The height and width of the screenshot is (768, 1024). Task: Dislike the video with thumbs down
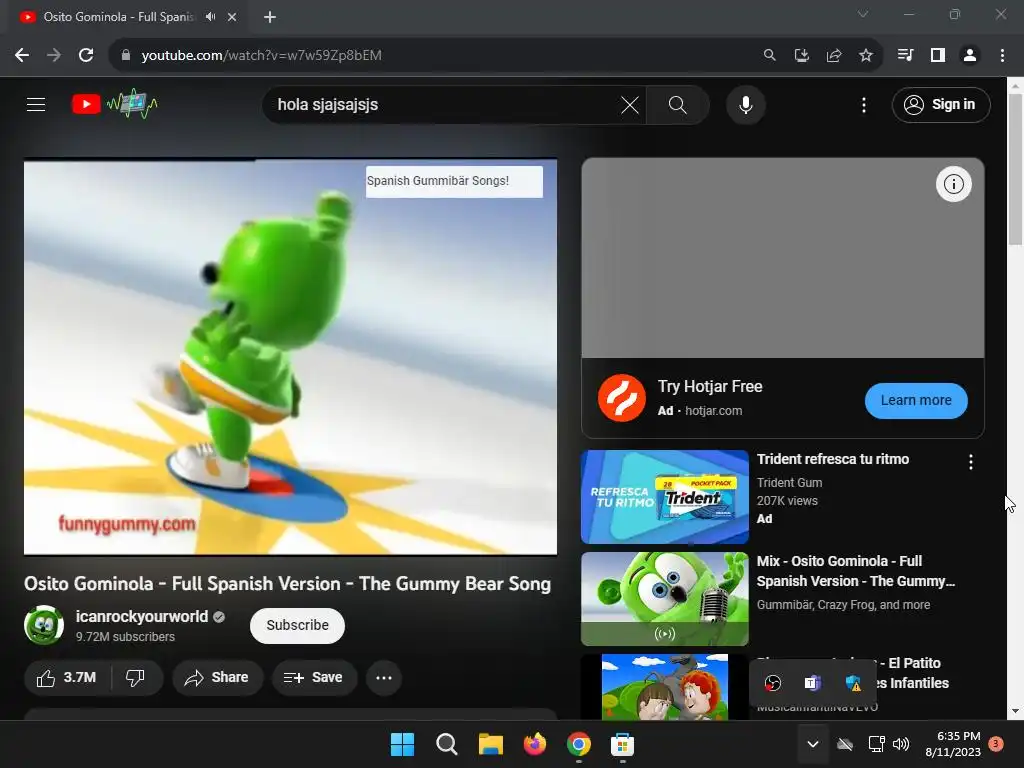136,678
